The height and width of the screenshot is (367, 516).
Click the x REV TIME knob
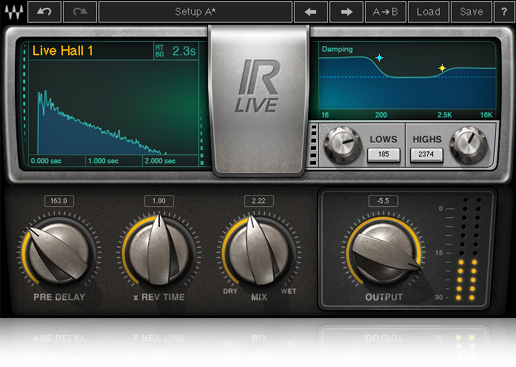pyautogui.click(x=159, y=253)
